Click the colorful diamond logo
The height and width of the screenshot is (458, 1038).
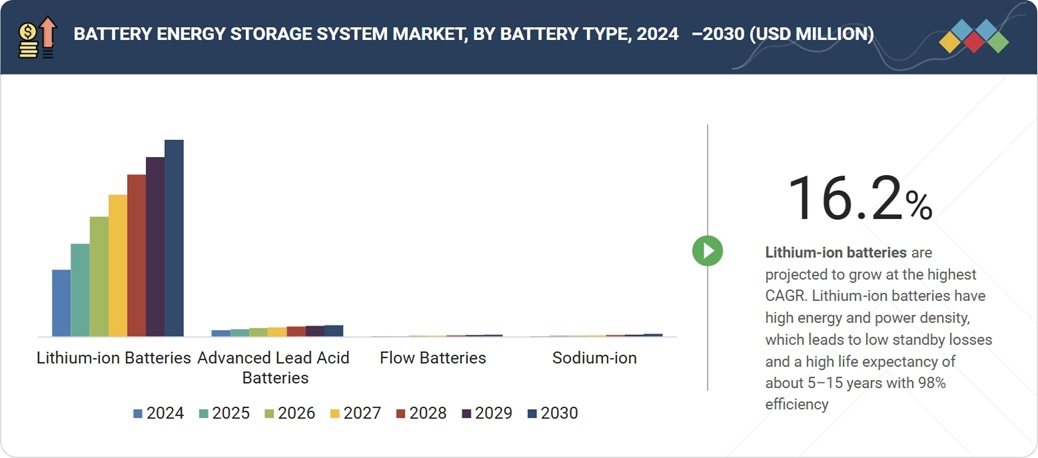click(x=975, y=36)
